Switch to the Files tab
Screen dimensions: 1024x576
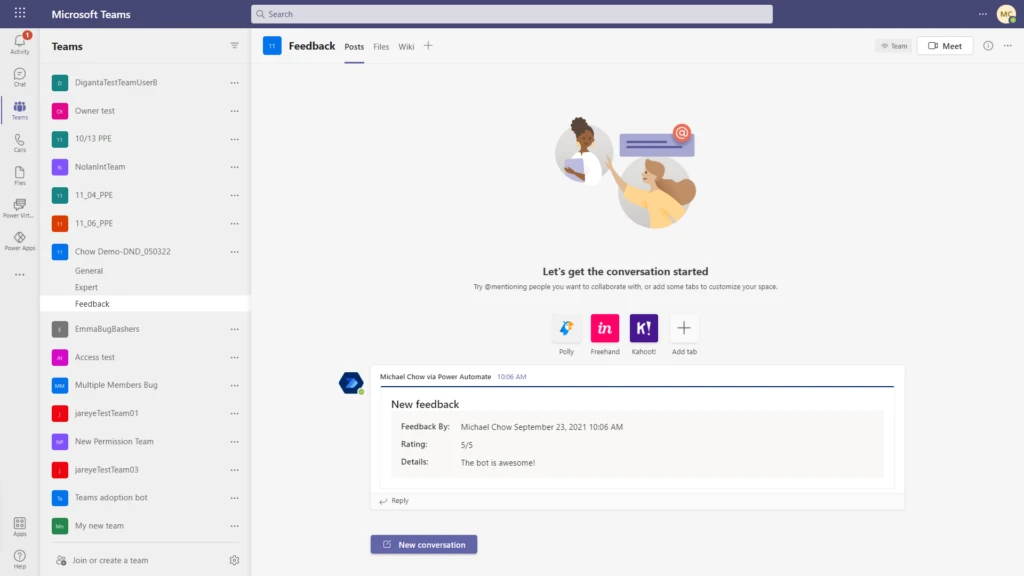[x=381, y=46]
